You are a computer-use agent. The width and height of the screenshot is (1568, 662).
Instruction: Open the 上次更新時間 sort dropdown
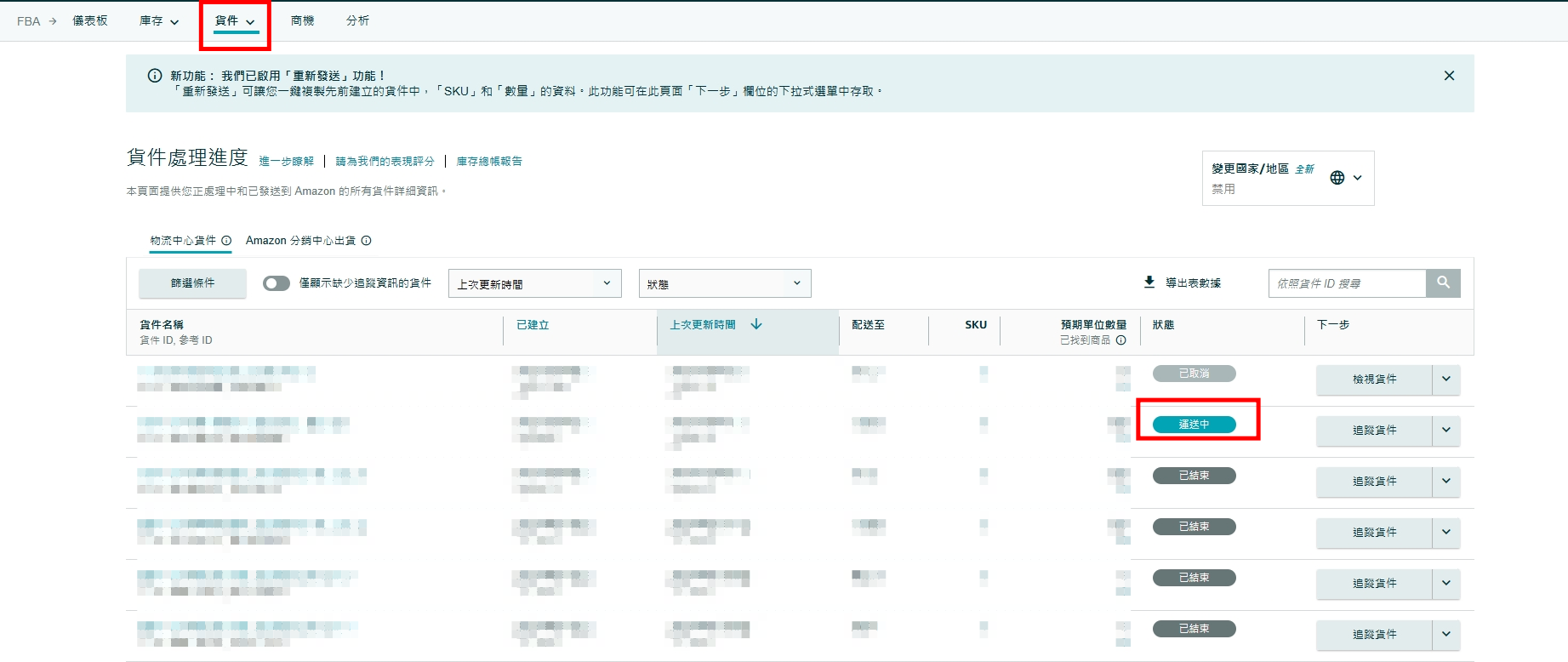tap(534, 283)
